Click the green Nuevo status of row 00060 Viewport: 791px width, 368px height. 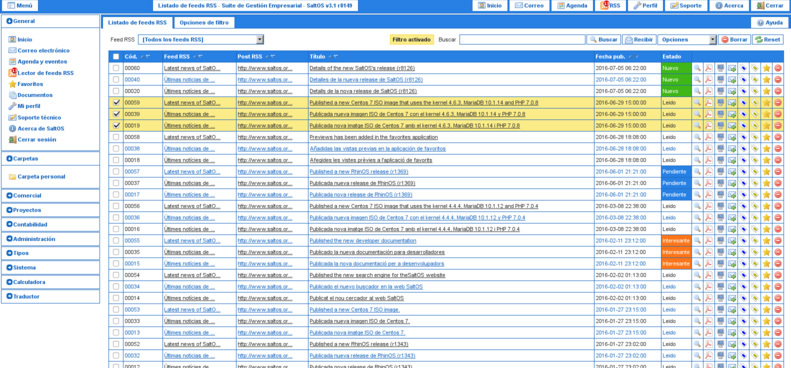[x=676, y=68]
